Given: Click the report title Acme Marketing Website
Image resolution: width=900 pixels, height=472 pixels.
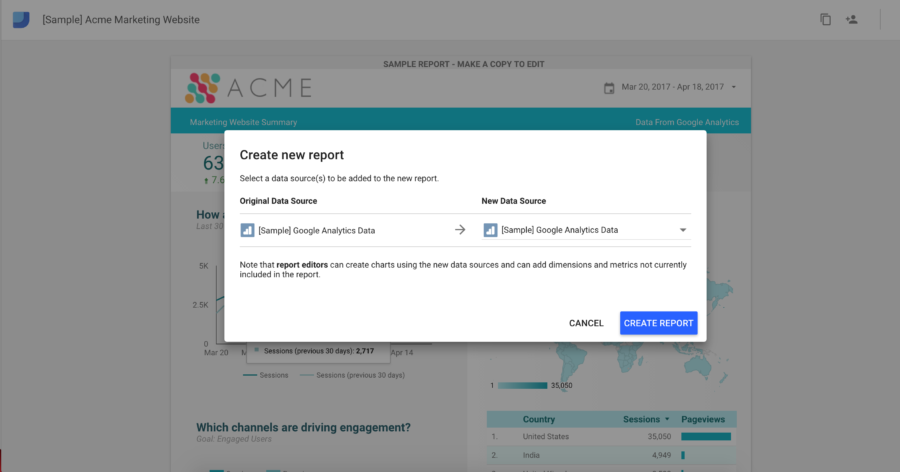Looking at the screenshot, I should [x=121, y=20].
